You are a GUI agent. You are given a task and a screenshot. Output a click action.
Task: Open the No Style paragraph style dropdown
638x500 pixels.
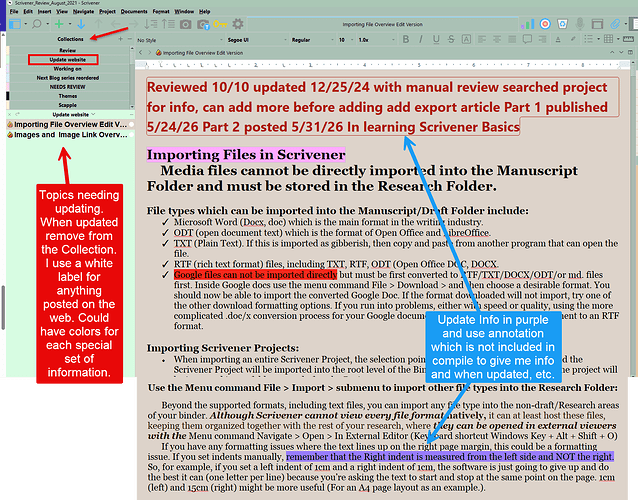180,40
